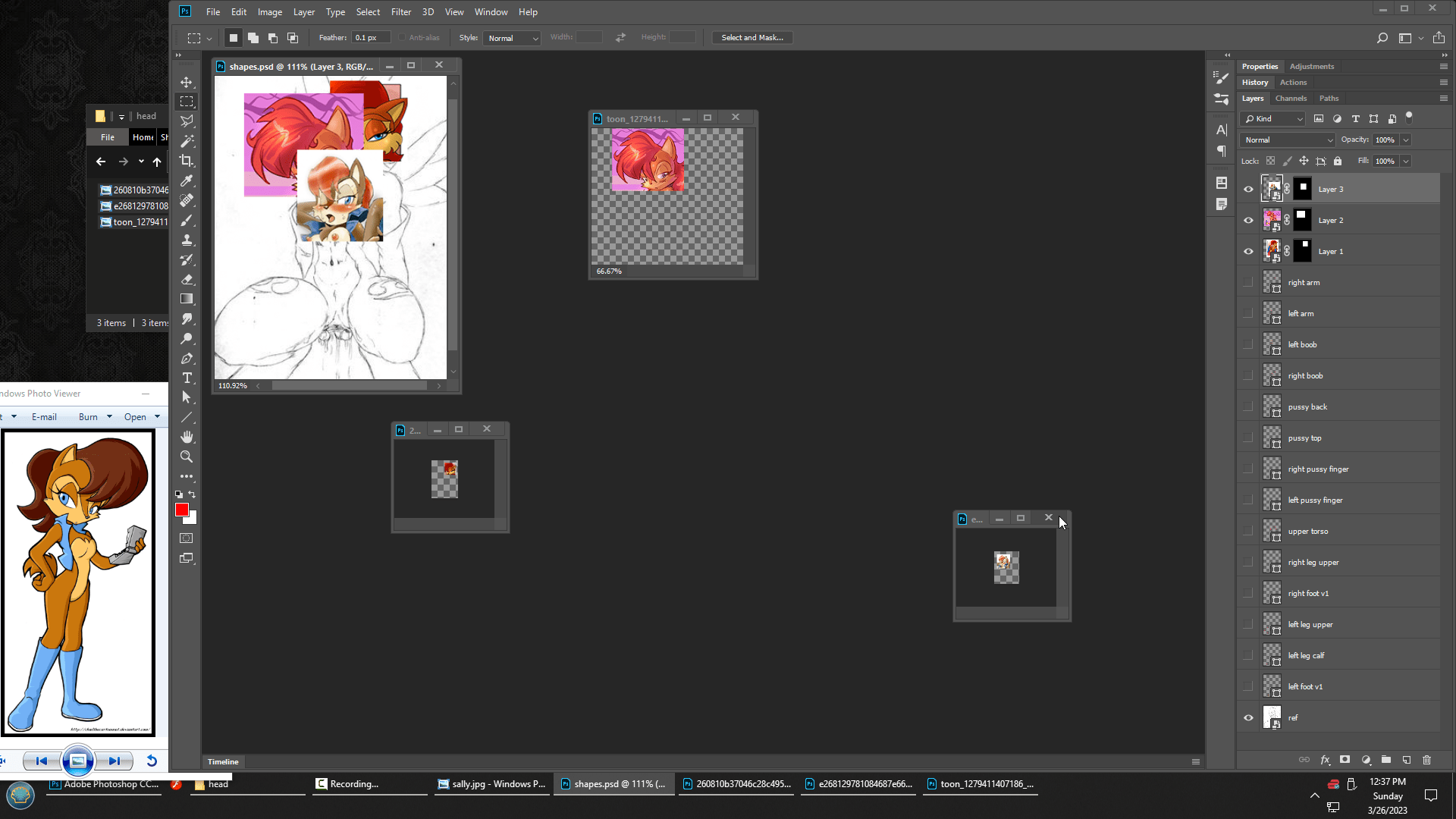Click the Feather input field
Image resolution: width=1456 pixels, height=819 pixels.
(x=371, y=38)
